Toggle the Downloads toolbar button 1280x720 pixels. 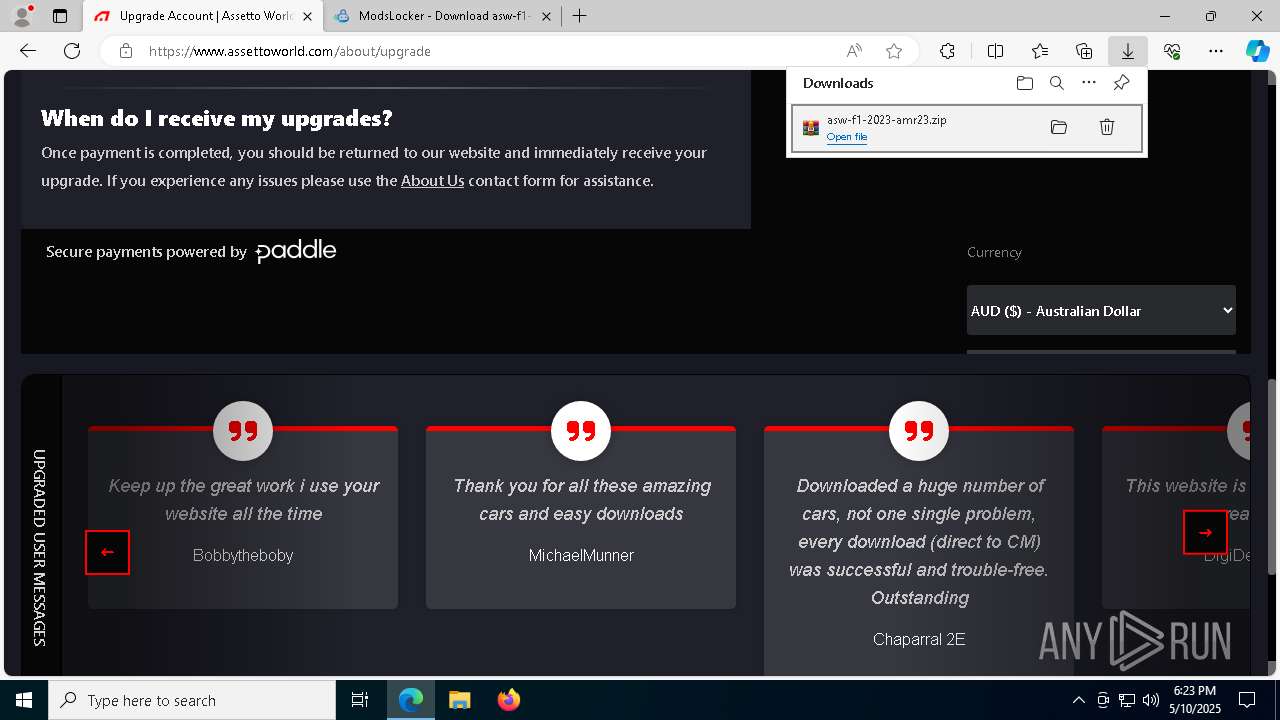click(x=1127, y=51)
